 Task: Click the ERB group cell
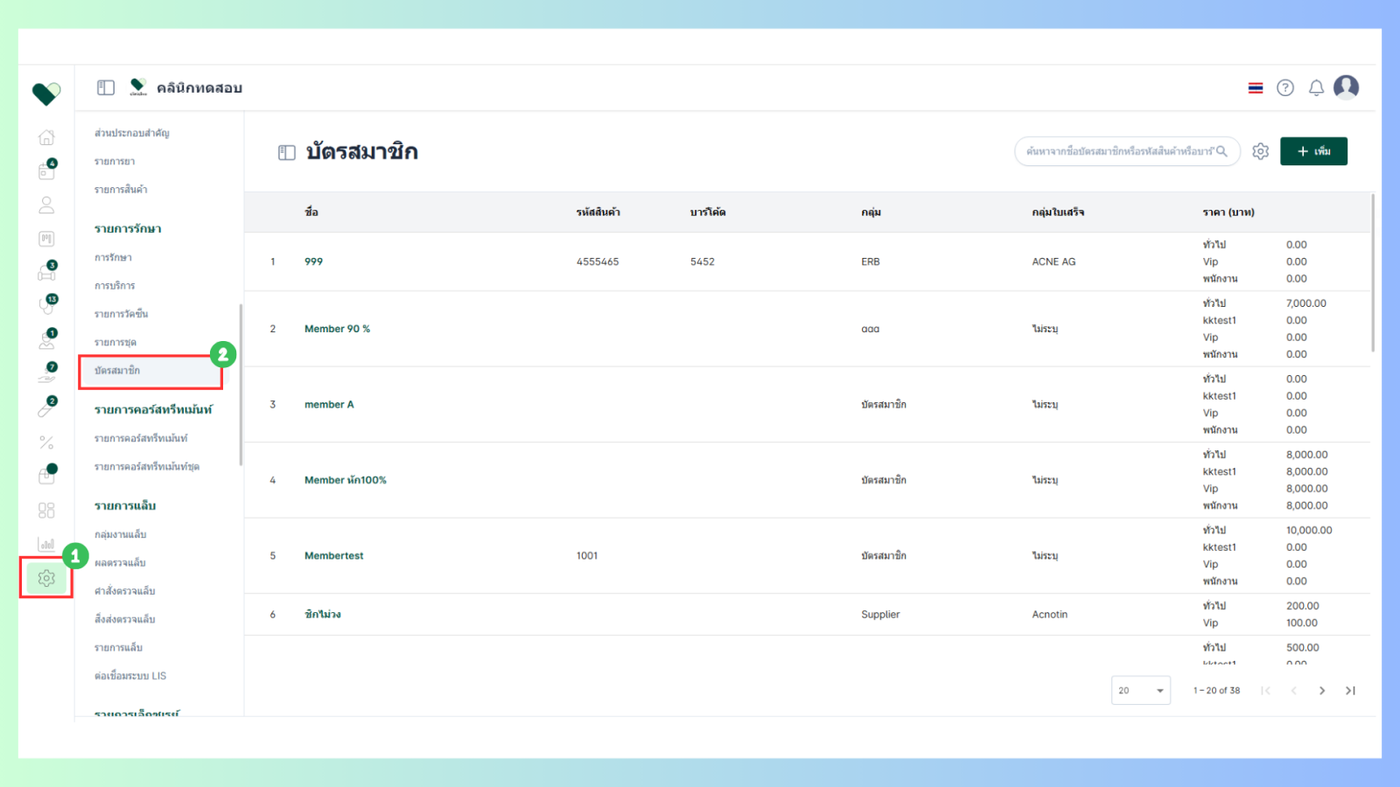click(871, 262)
